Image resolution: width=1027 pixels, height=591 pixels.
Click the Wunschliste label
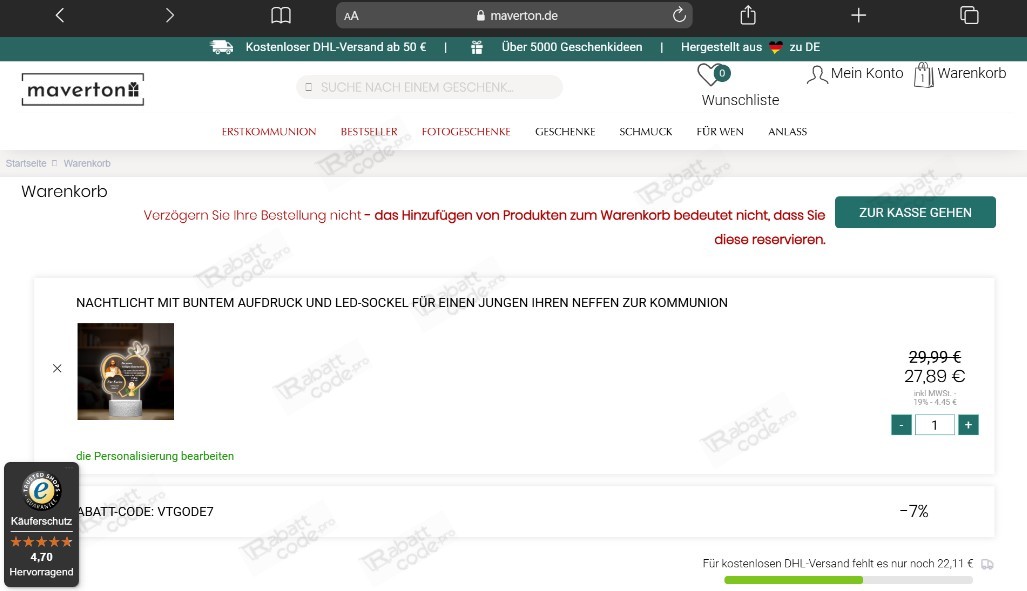coord(740,100)
